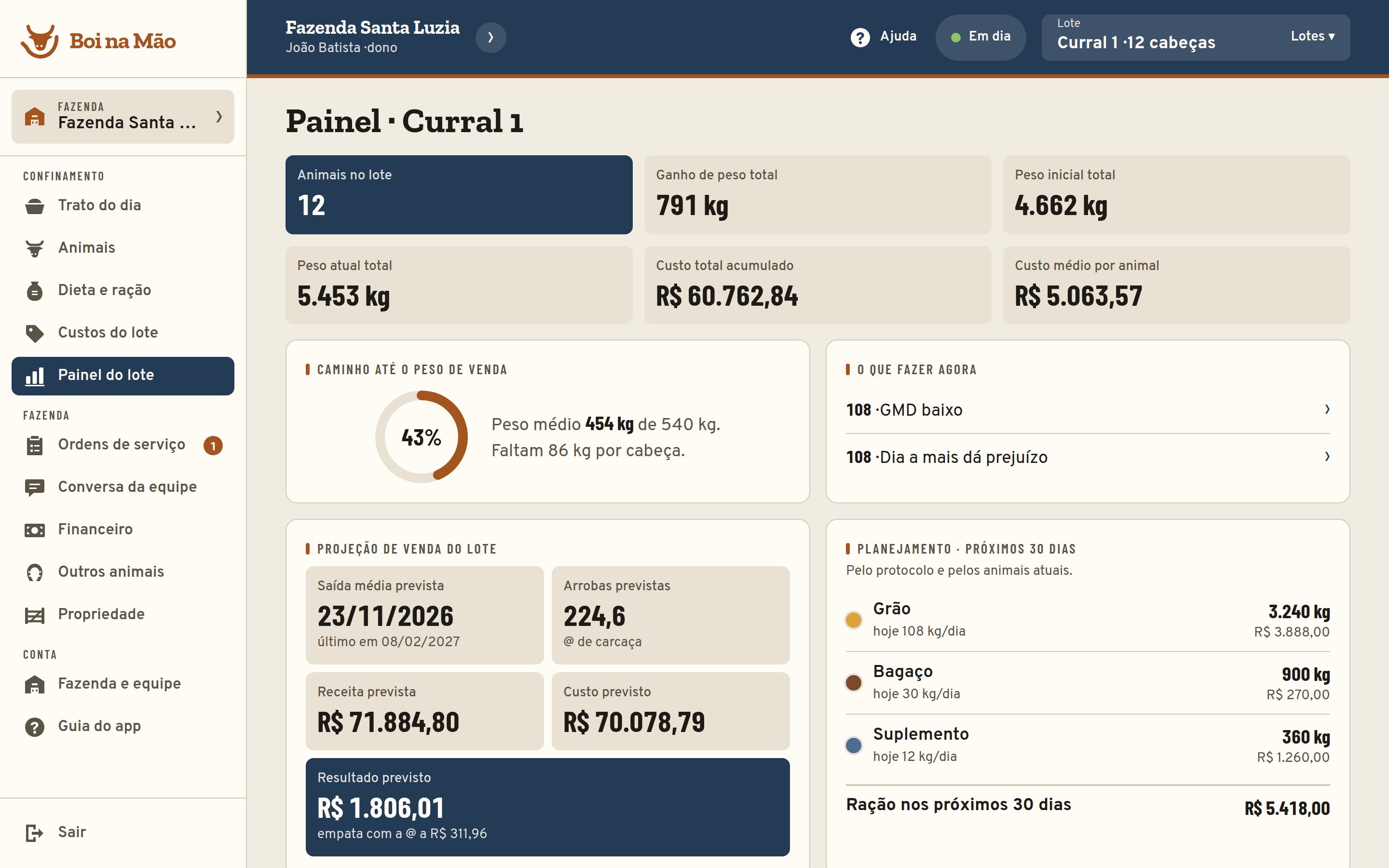
Task: Open Dieta e ração page
Action: 123,290
